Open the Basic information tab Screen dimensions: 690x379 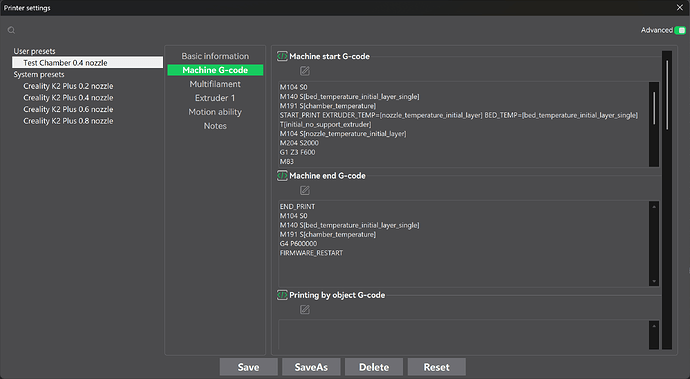pyautogui.click(x=215, y=56)
